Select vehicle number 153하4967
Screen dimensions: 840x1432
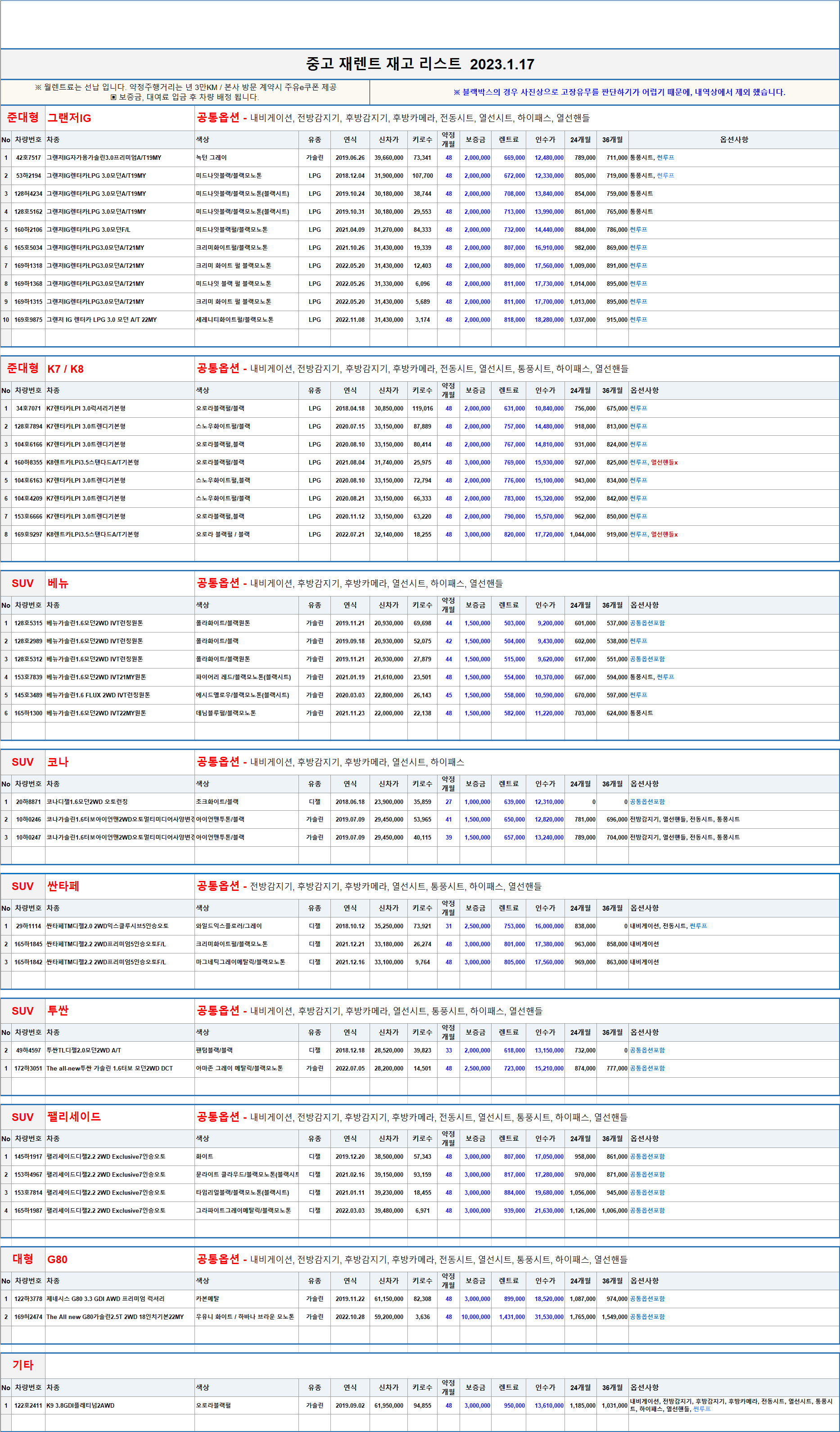28,1175
